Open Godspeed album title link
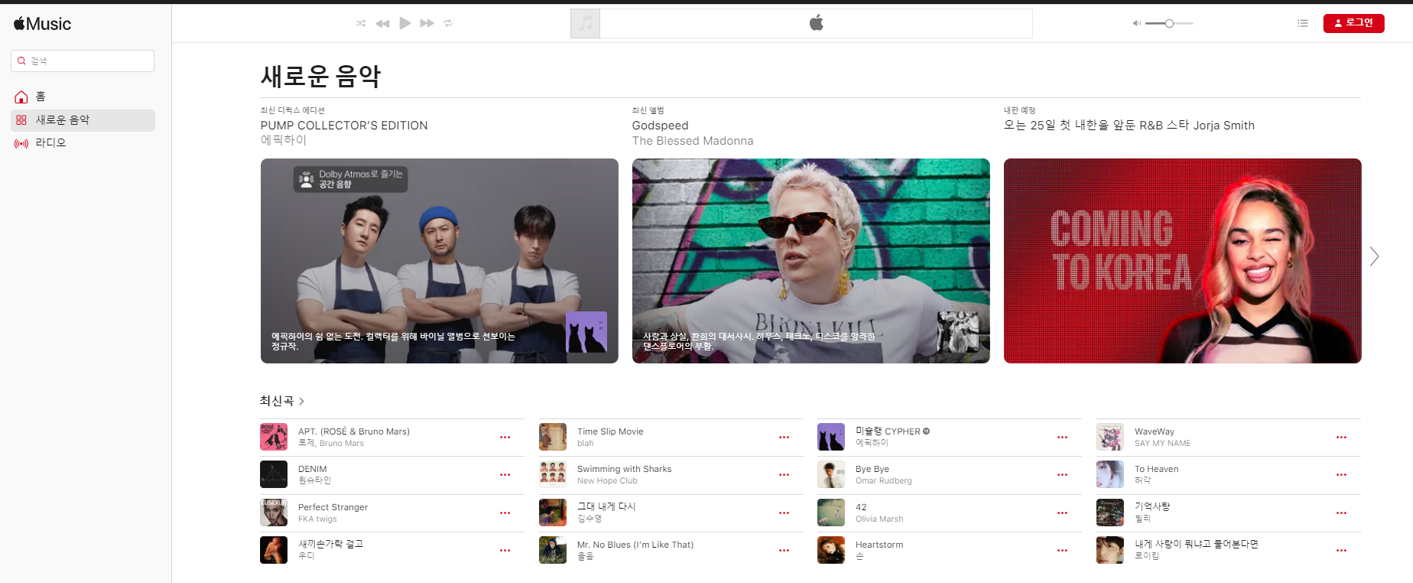Screen dimensions: 1413x583 coord(660,126)
